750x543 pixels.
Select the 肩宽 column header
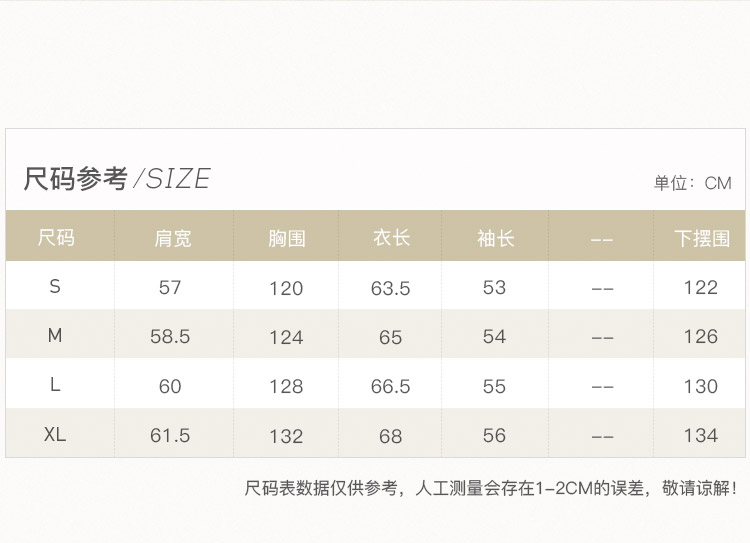(173, 238)
